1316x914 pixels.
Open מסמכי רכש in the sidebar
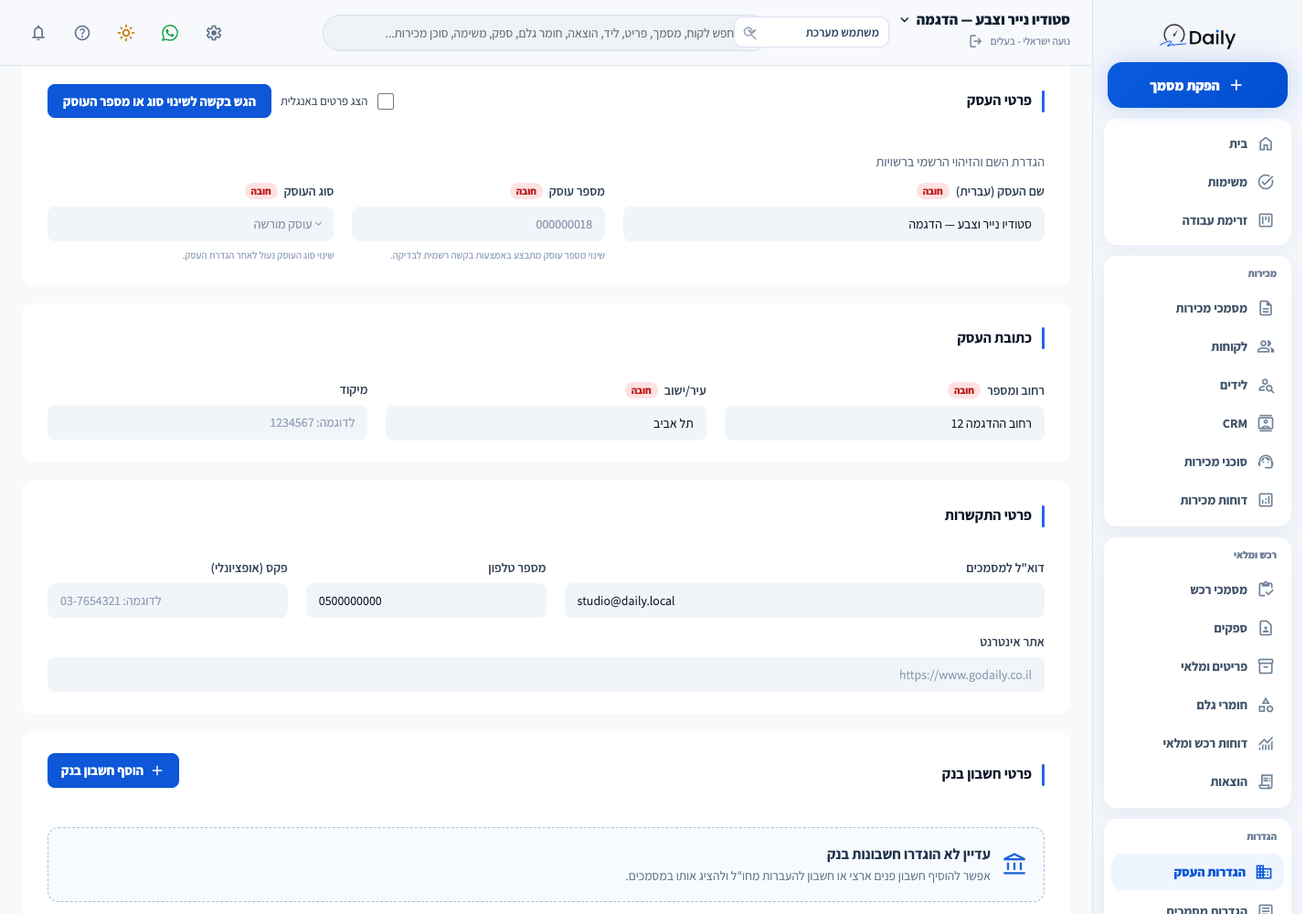1197,590
